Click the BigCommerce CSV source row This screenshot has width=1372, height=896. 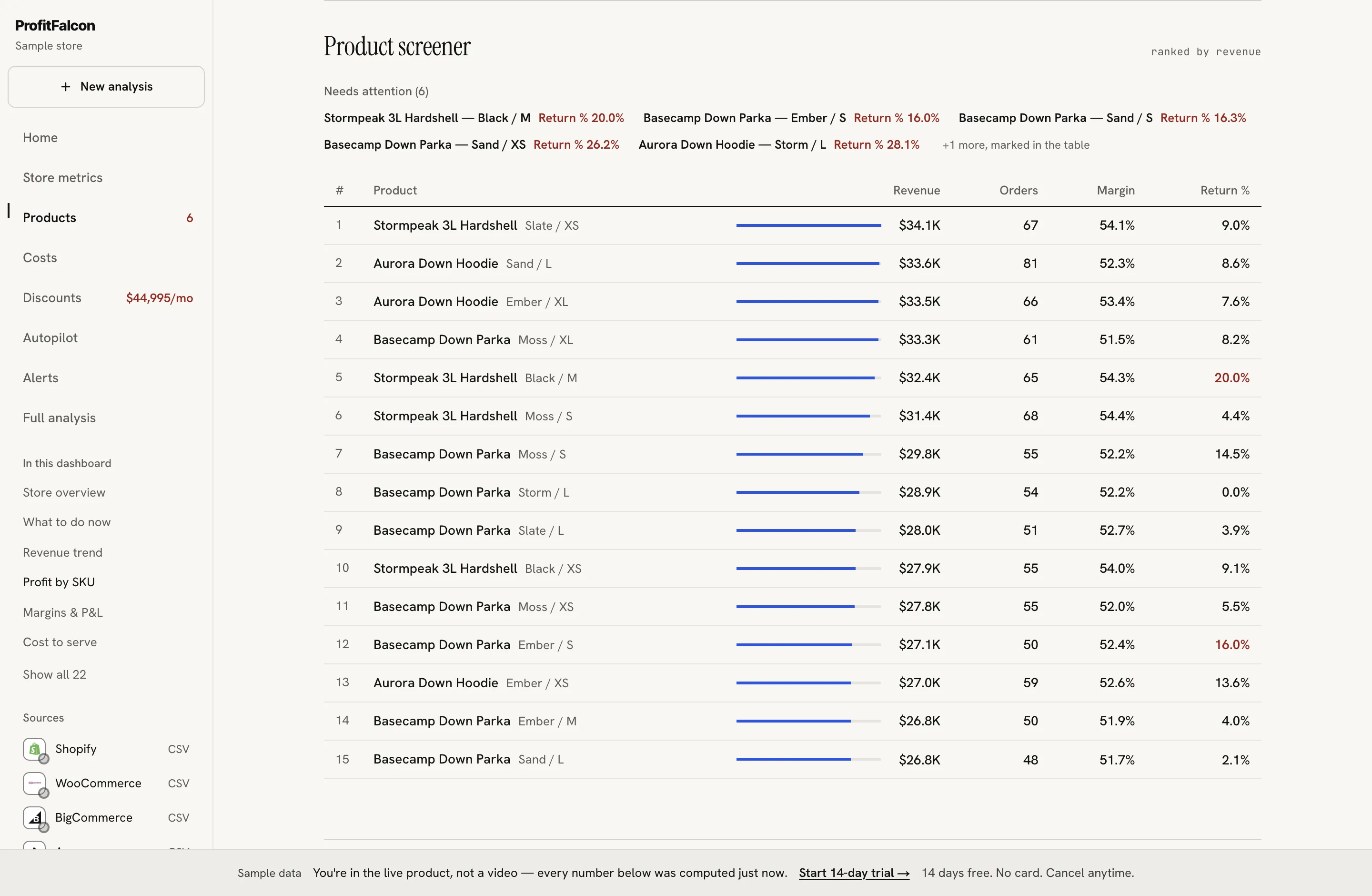(106, 817)
